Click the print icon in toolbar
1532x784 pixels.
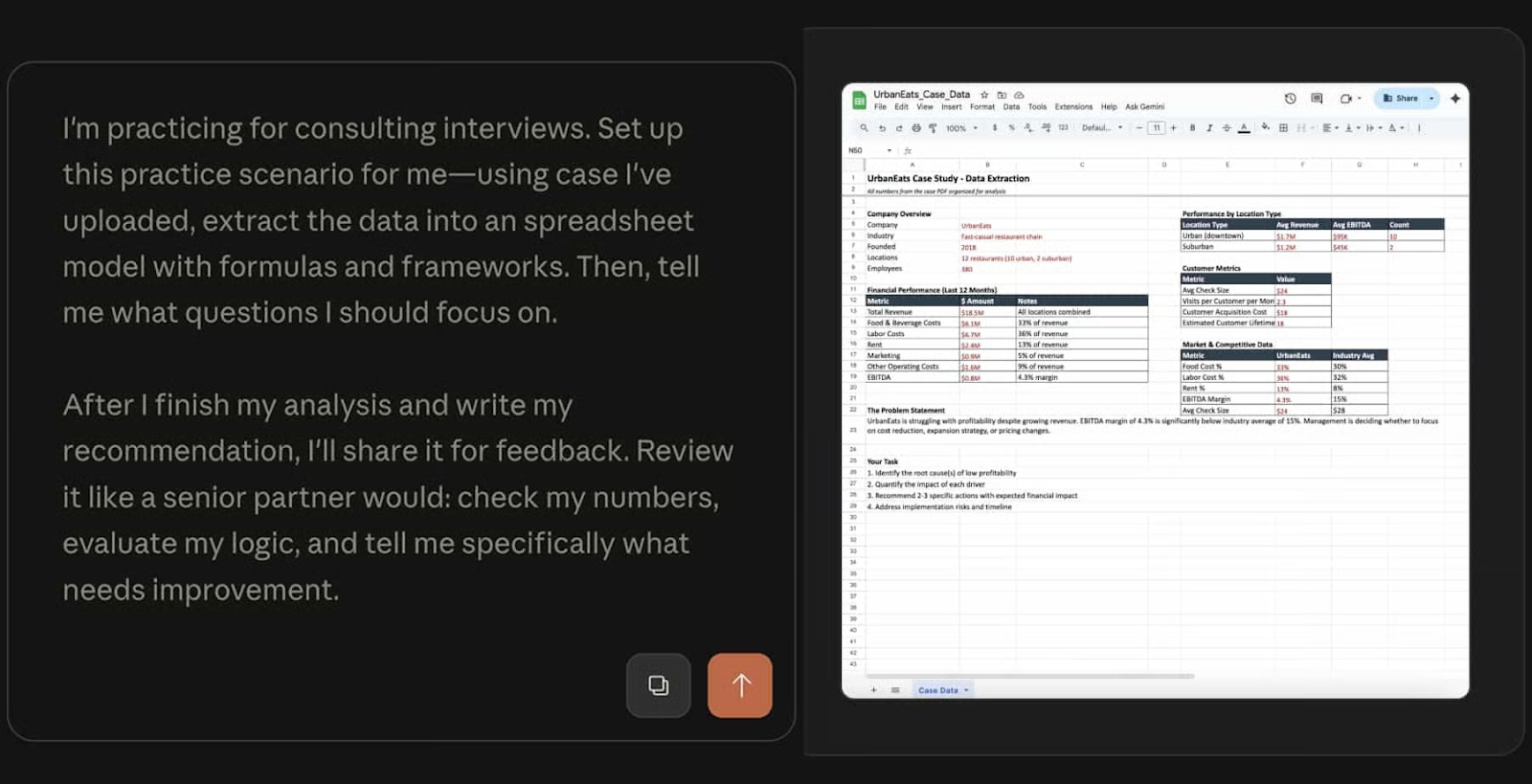(x=916, y=128)
